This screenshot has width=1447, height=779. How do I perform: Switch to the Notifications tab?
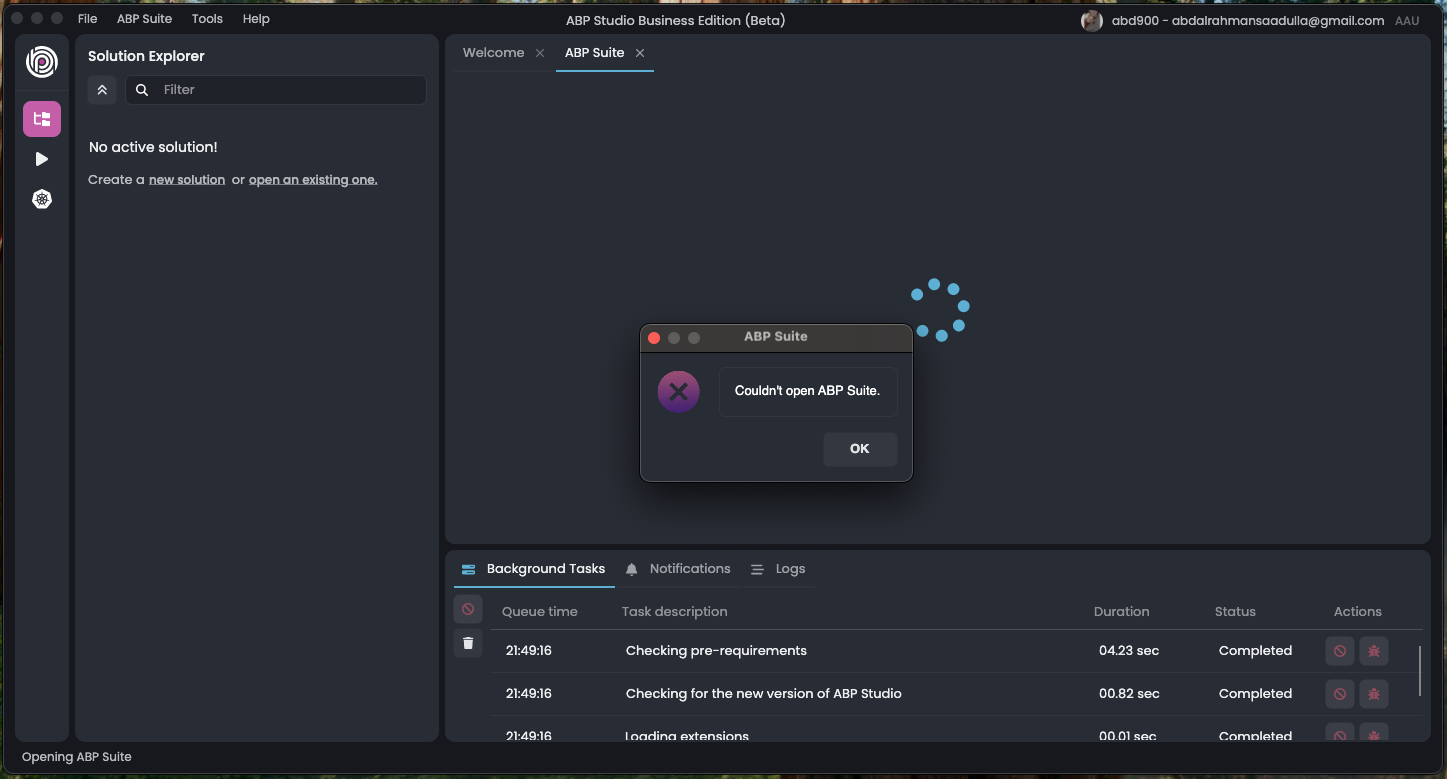(x=689, y=569)
